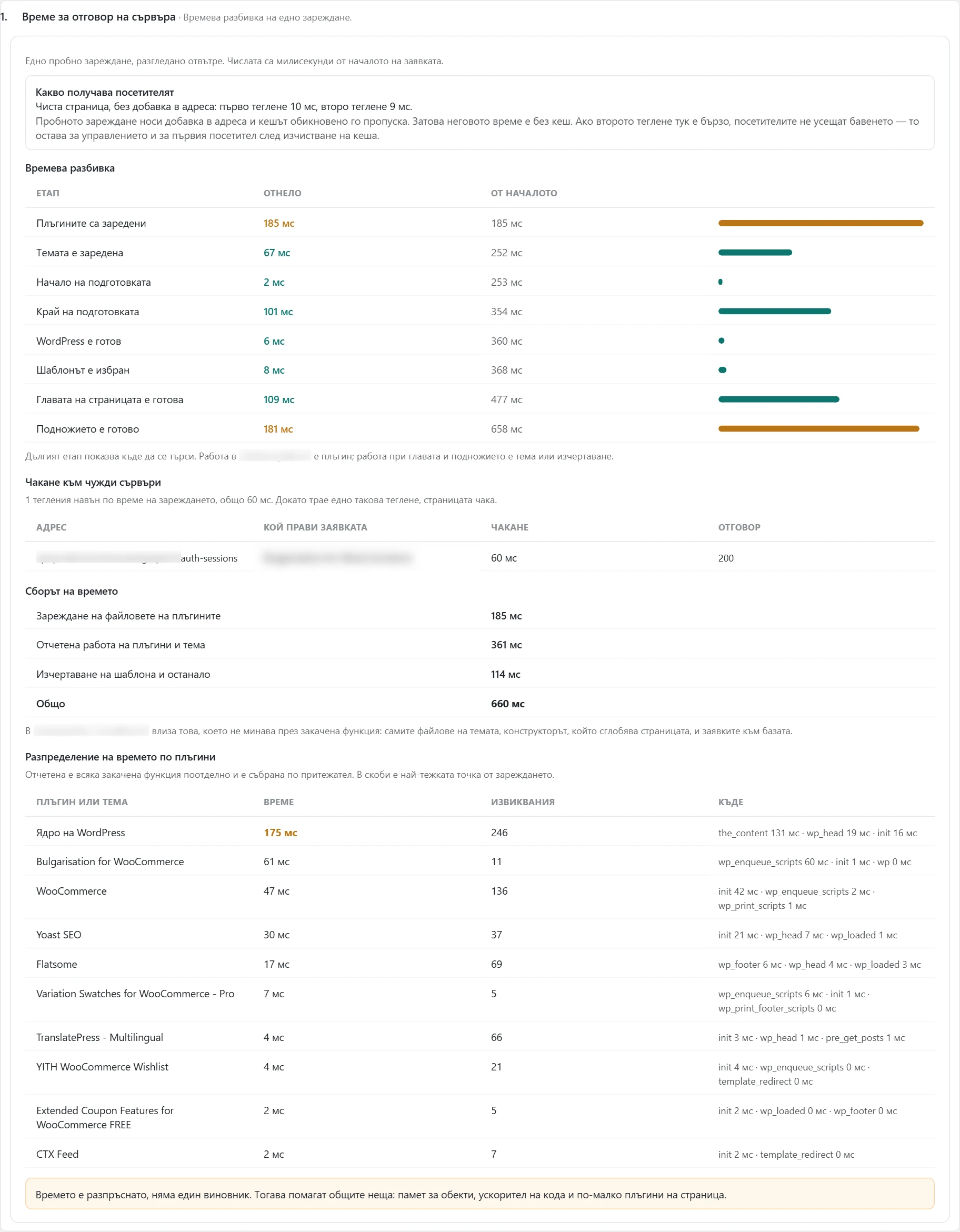Click the ЕТАП column header
Image resolution: width=960 pixels, height=1232 pixels.
48,193
